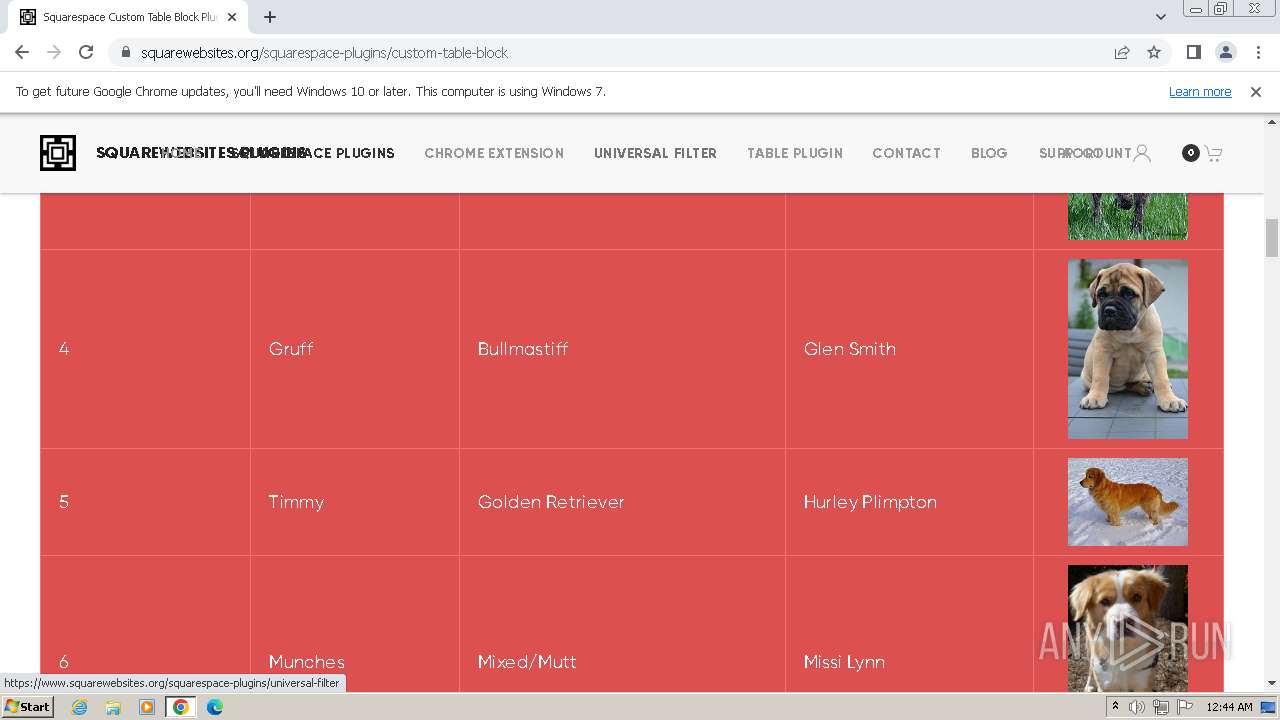Image resolution: width=1280 pixels, height=720 pixels.
Task: Bookmark this tab with the star icon
Action: [x=1154, y=52]
